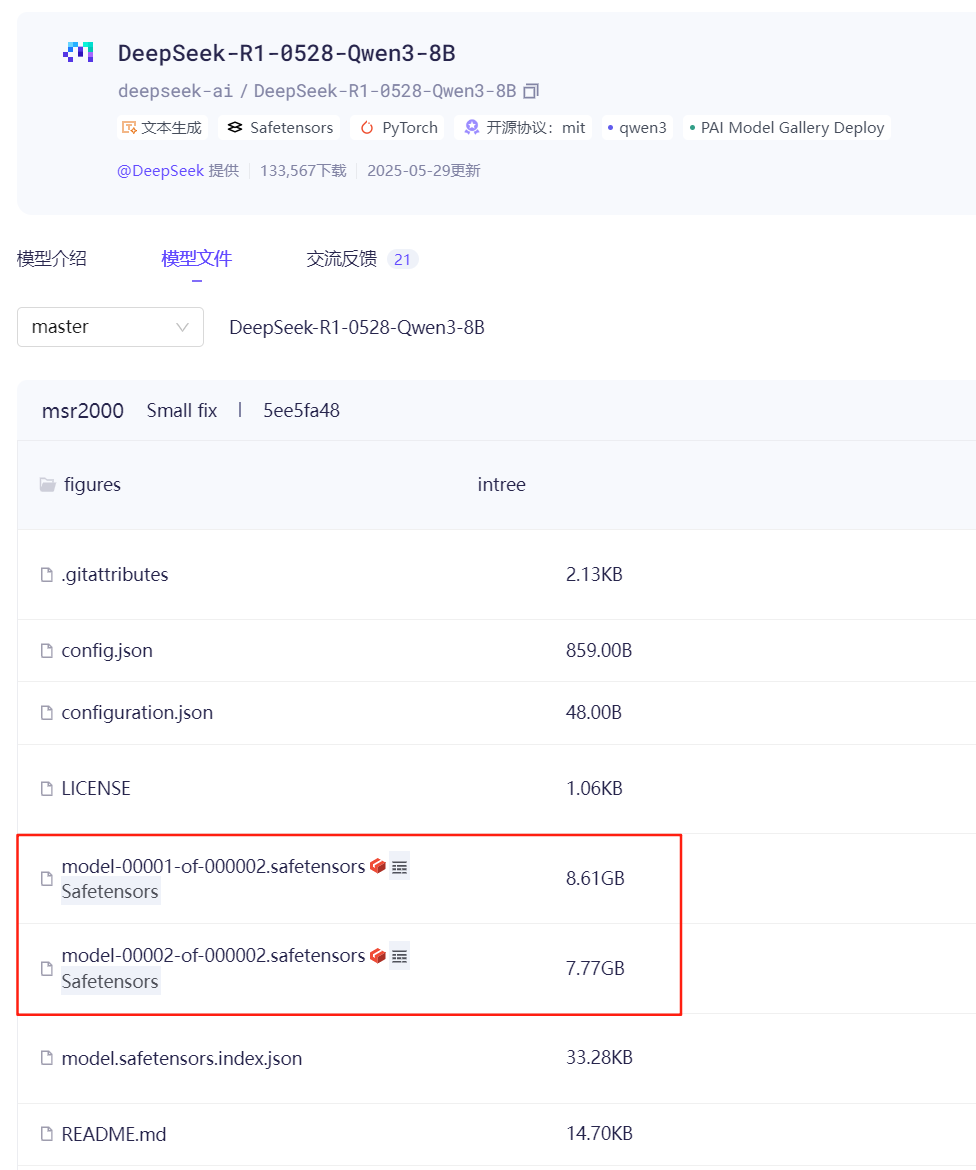The height and width of the screenshot is (1170, 976).
Task: Click the DeepSeek-R1-0528-Qwen3-8B breadcrumb path
Action: [x=357, y=328]
